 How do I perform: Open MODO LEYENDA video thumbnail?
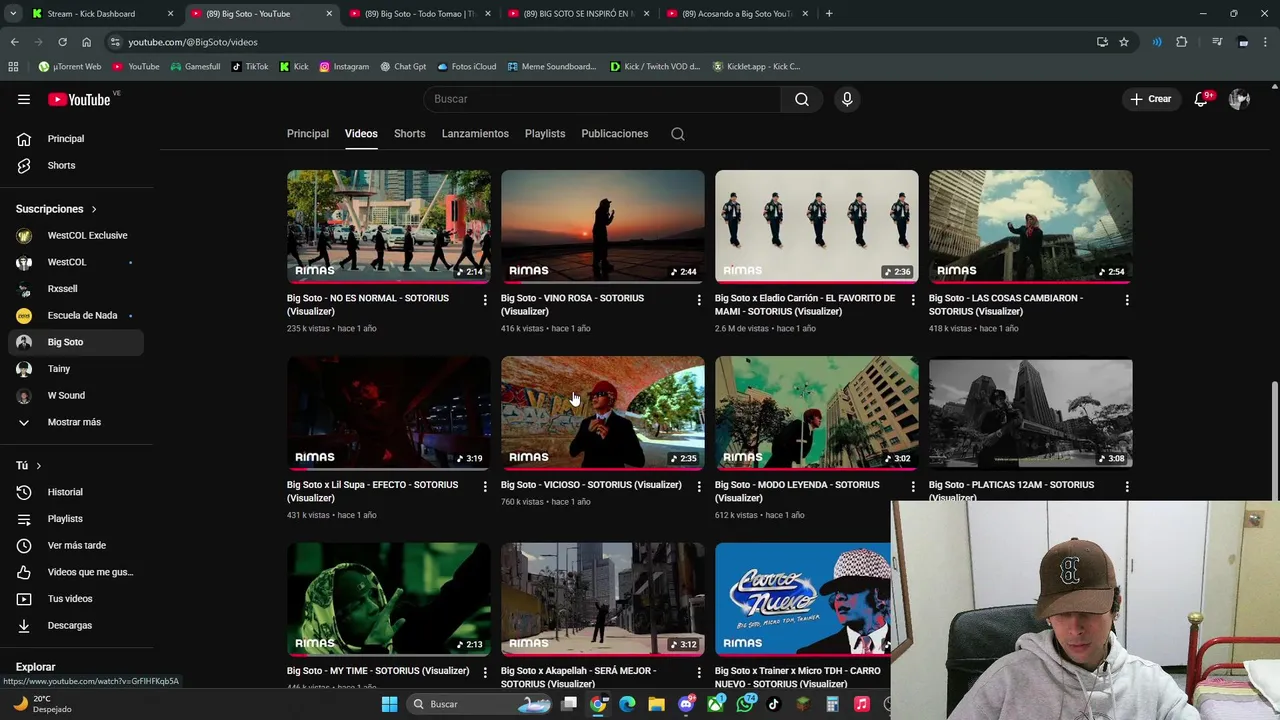click(817, 413)
